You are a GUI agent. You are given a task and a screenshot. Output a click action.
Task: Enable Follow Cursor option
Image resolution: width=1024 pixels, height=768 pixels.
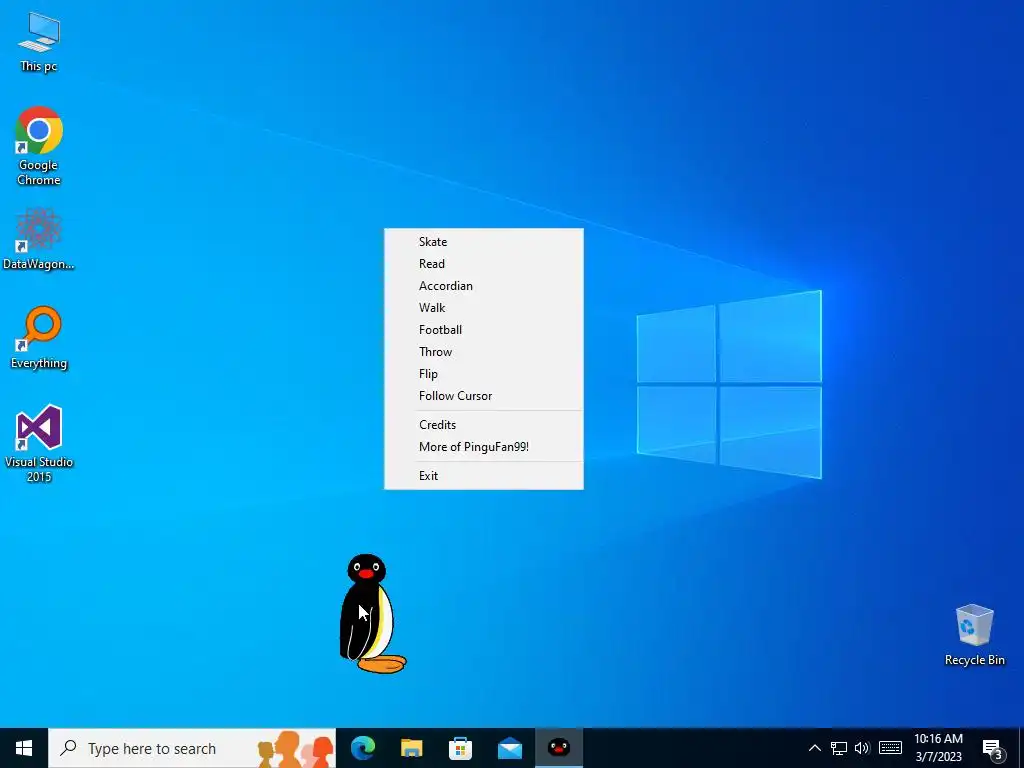483,396
